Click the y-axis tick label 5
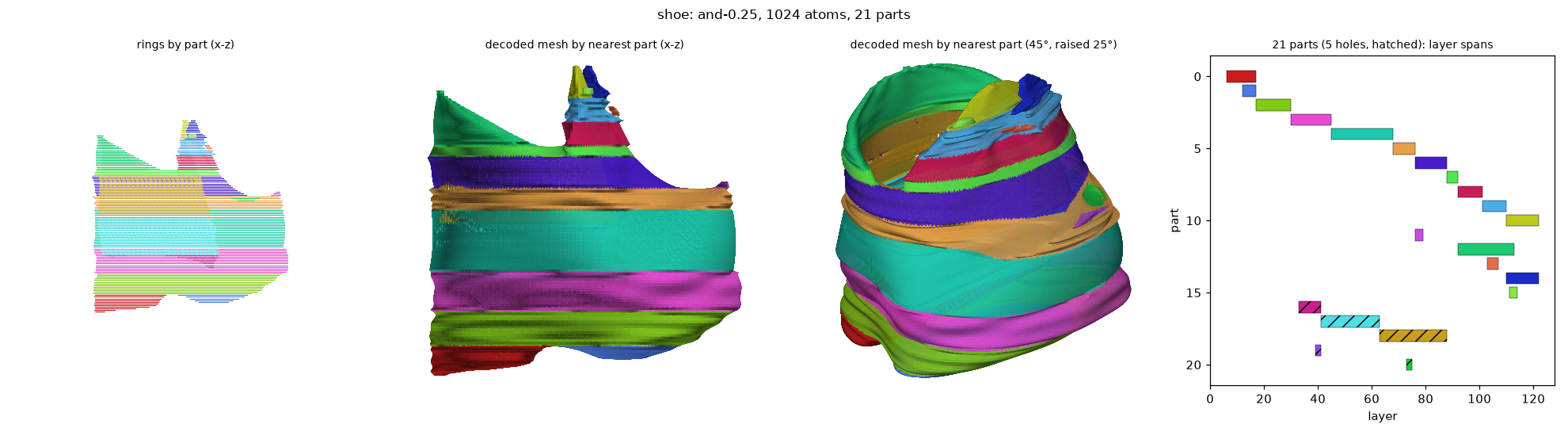This screenshot has height=436, width=1568. coord(1197,149)
